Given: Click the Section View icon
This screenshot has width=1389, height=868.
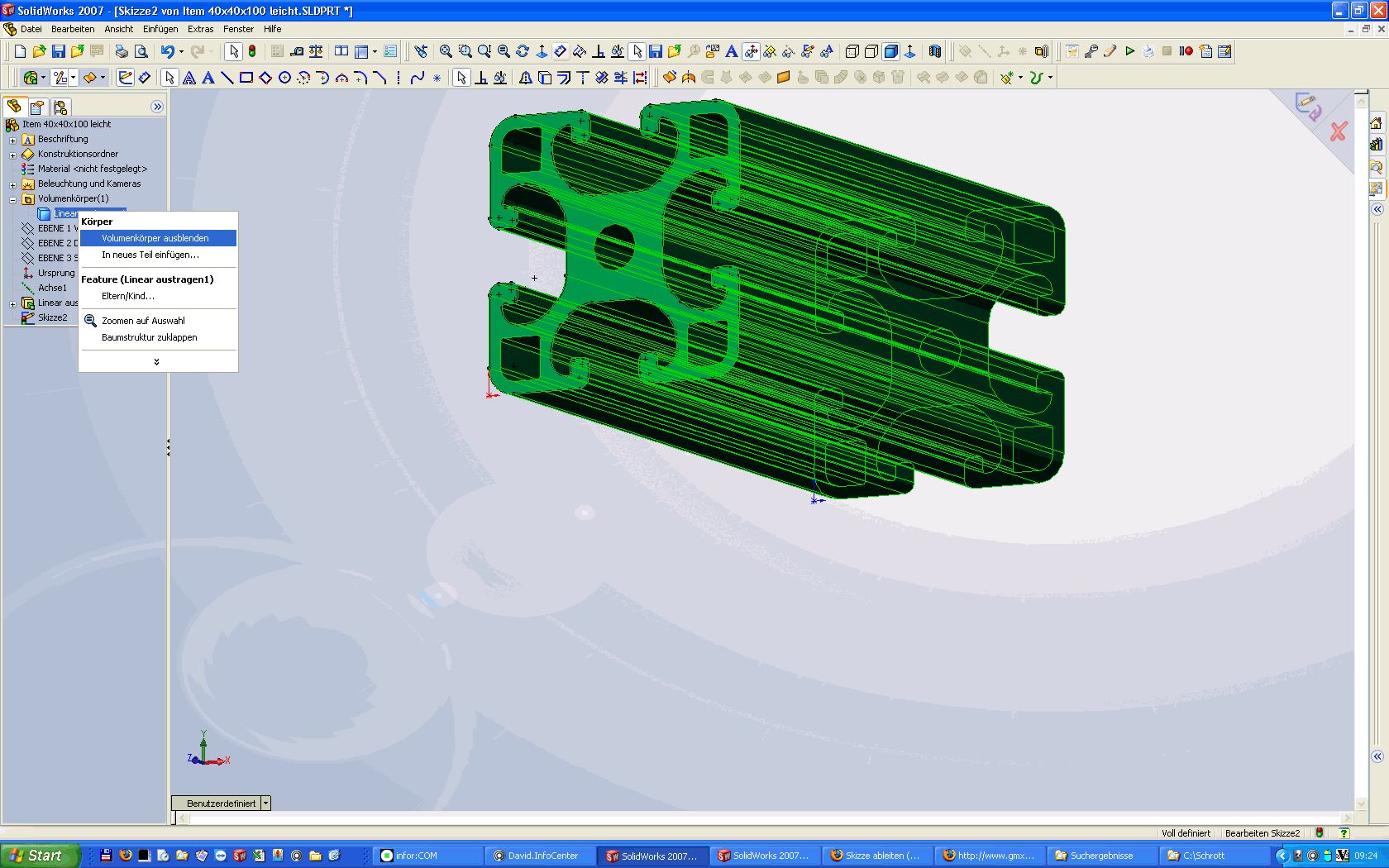Looking at the screenshot, I should coord(935,51).
